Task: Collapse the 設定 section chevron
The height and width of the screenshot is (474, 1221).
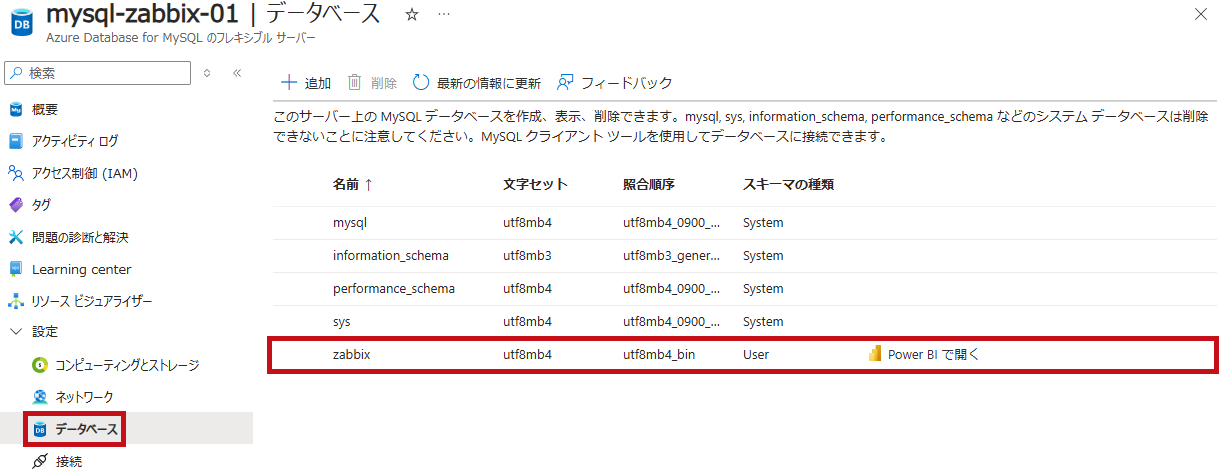Action: point(15,331)
